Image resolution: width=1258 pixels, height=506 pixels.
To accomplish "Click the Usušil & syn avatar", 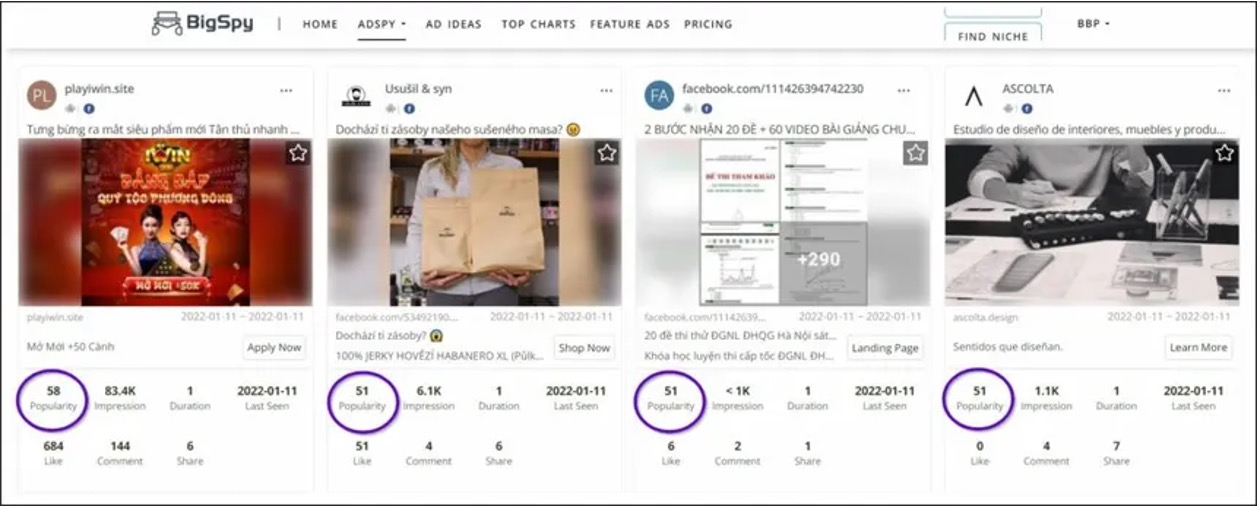I will 355,97.
